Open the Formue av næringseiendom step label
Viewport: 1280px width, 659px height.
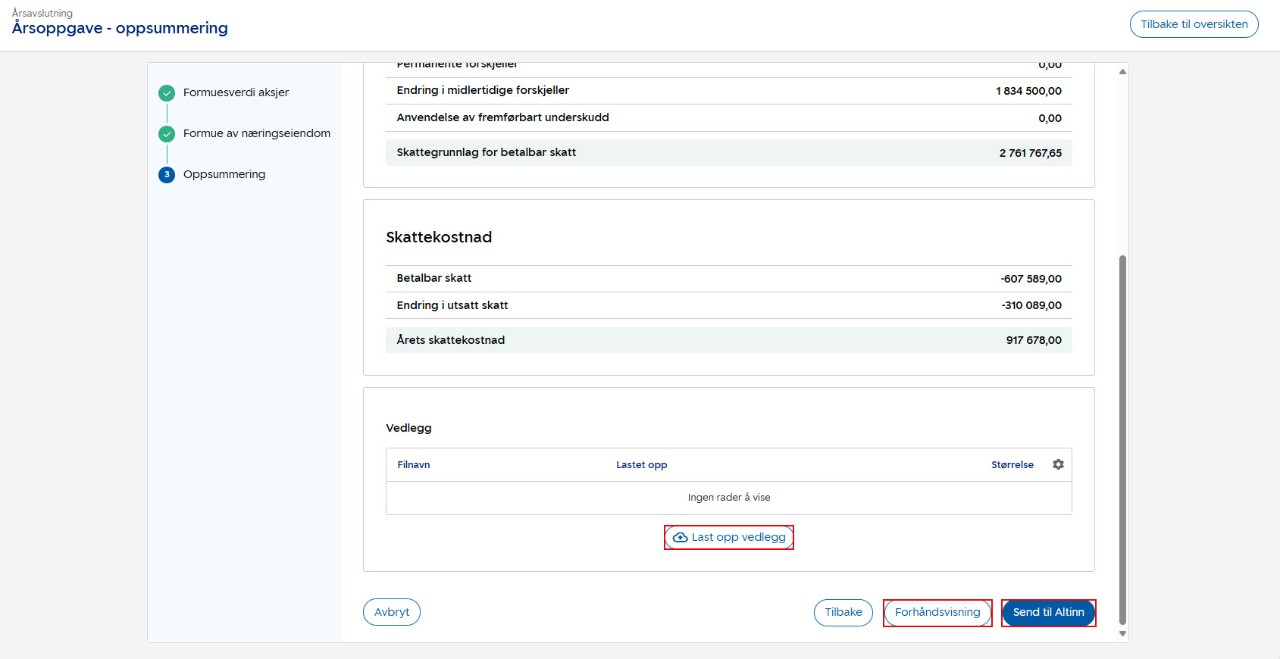256,133
